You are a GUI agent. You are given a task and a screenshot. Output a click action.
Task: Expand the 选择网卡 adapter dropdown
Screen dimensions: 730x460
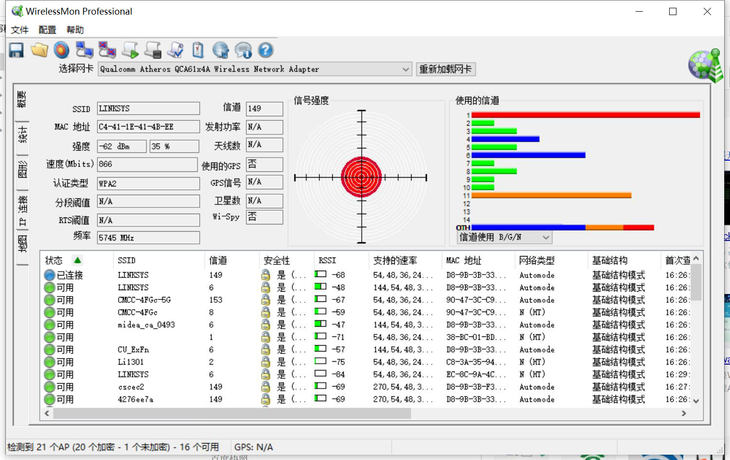pos(406,69)
